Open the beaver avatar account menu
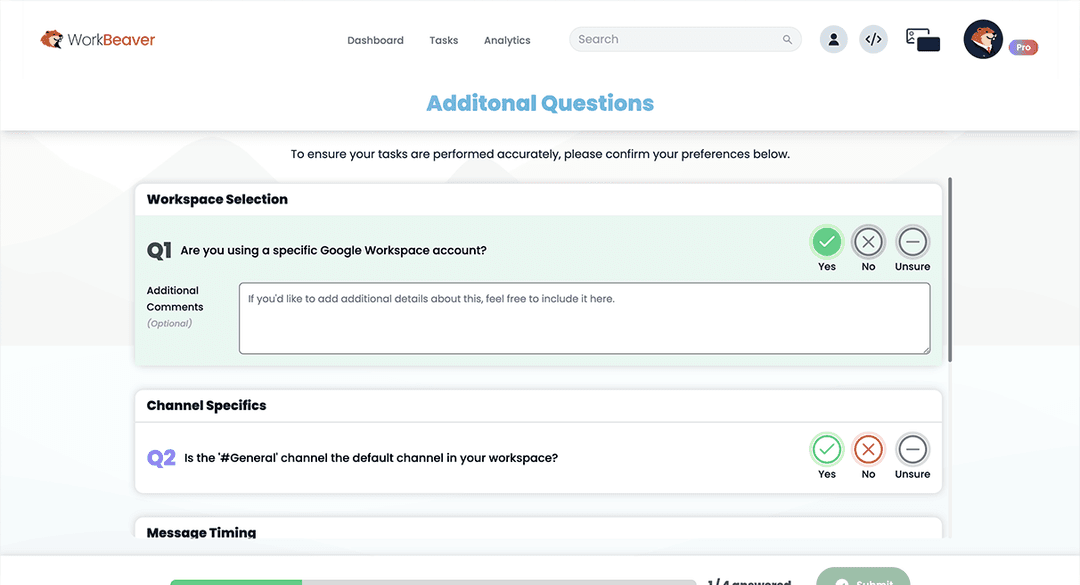Viewport: 1080px width, 585px height. (983, 39)
